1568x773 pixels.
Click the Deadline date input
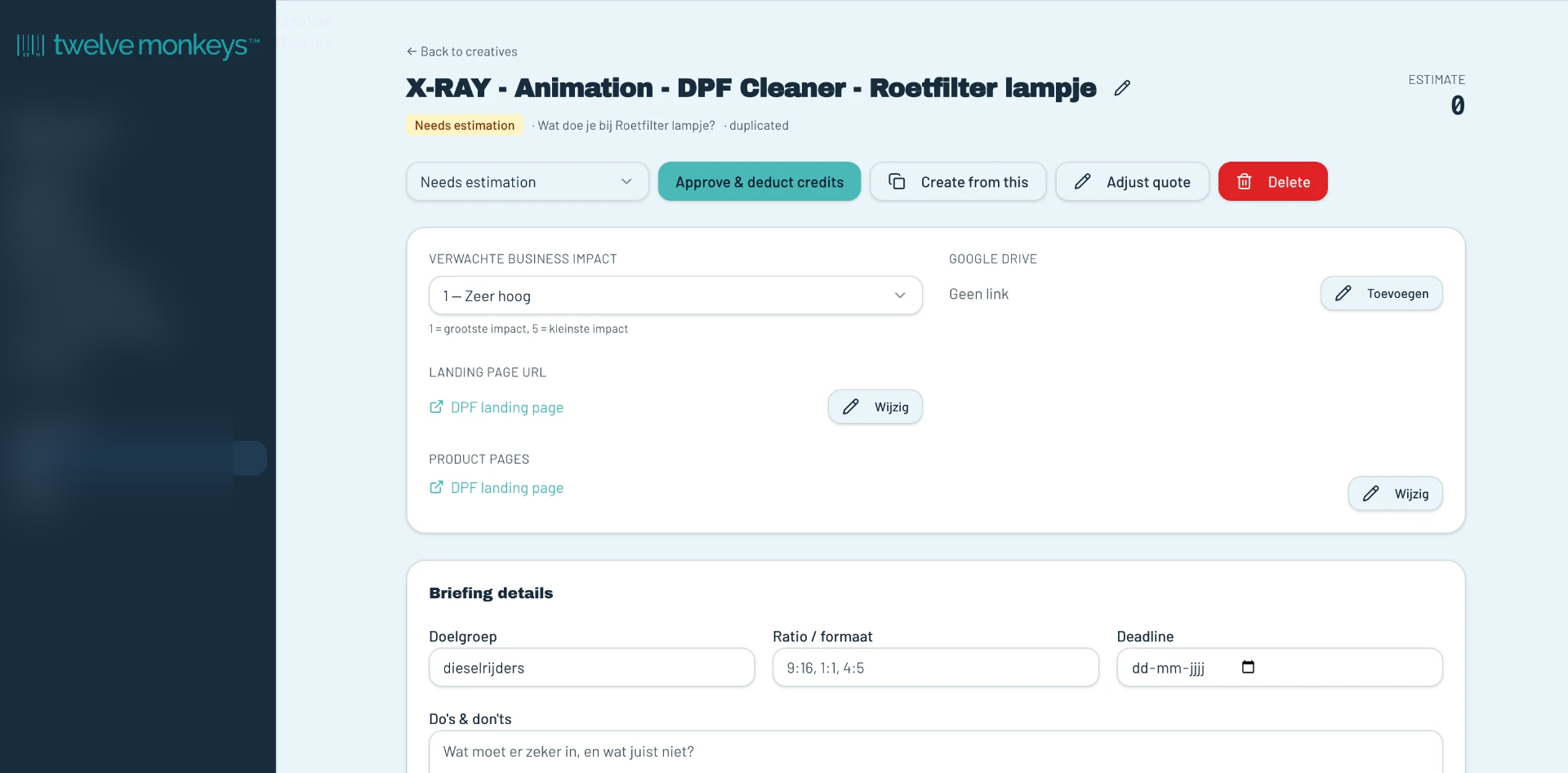click(1279, 668)
